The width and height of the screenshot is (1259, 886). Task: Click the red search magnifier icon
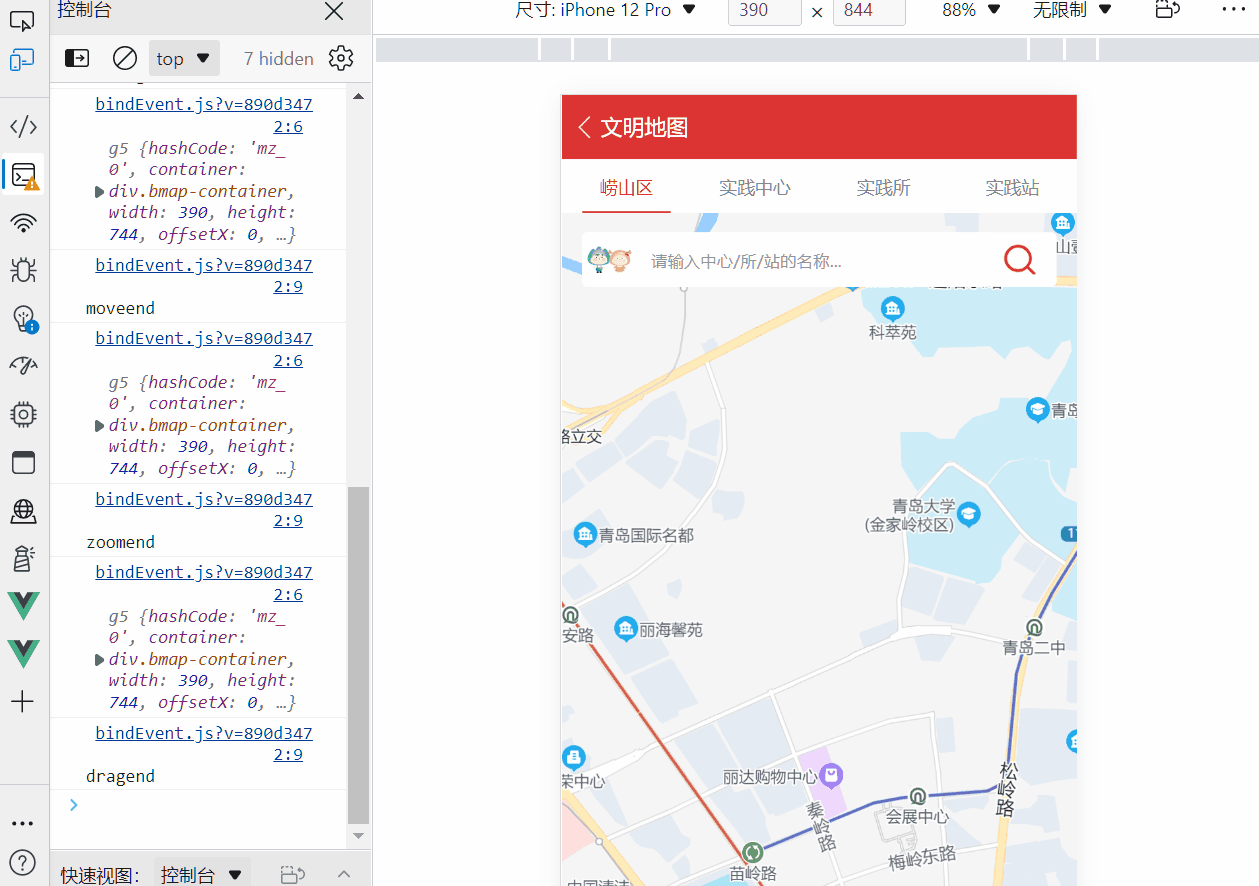(1019, 260)
